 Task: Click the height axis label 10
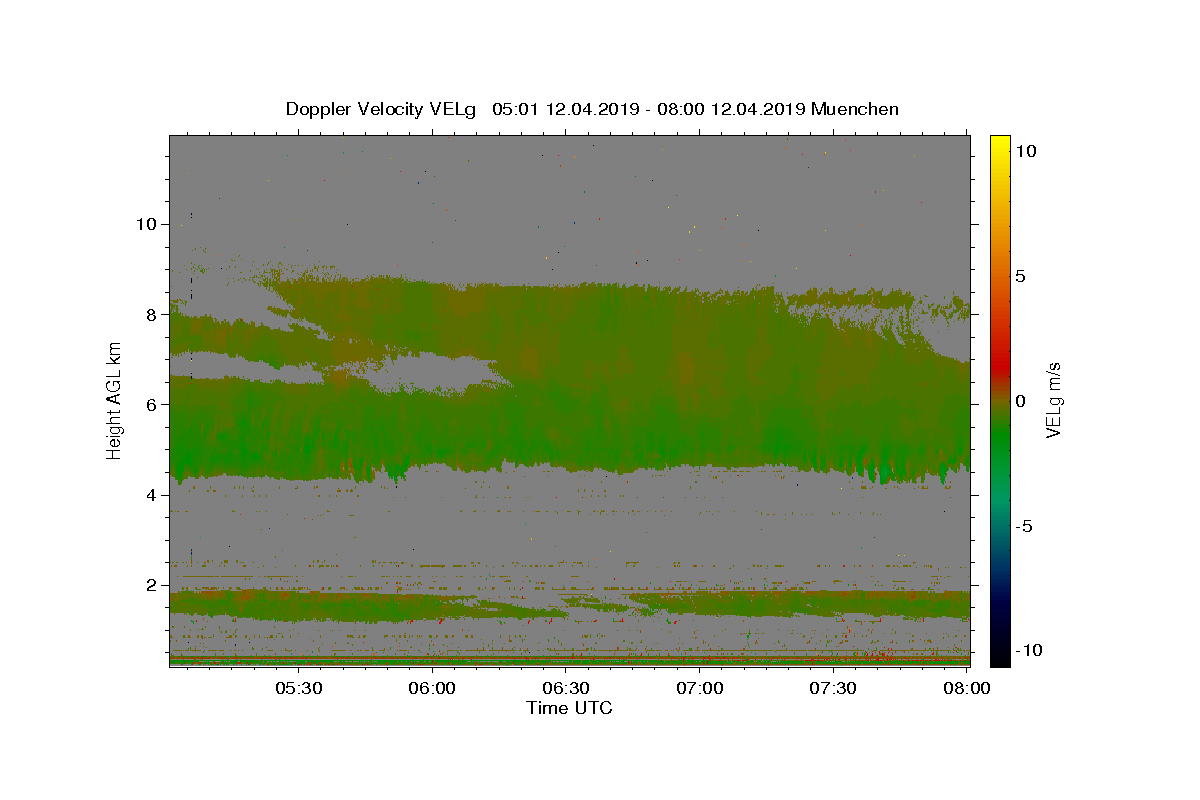click(145, 224)
